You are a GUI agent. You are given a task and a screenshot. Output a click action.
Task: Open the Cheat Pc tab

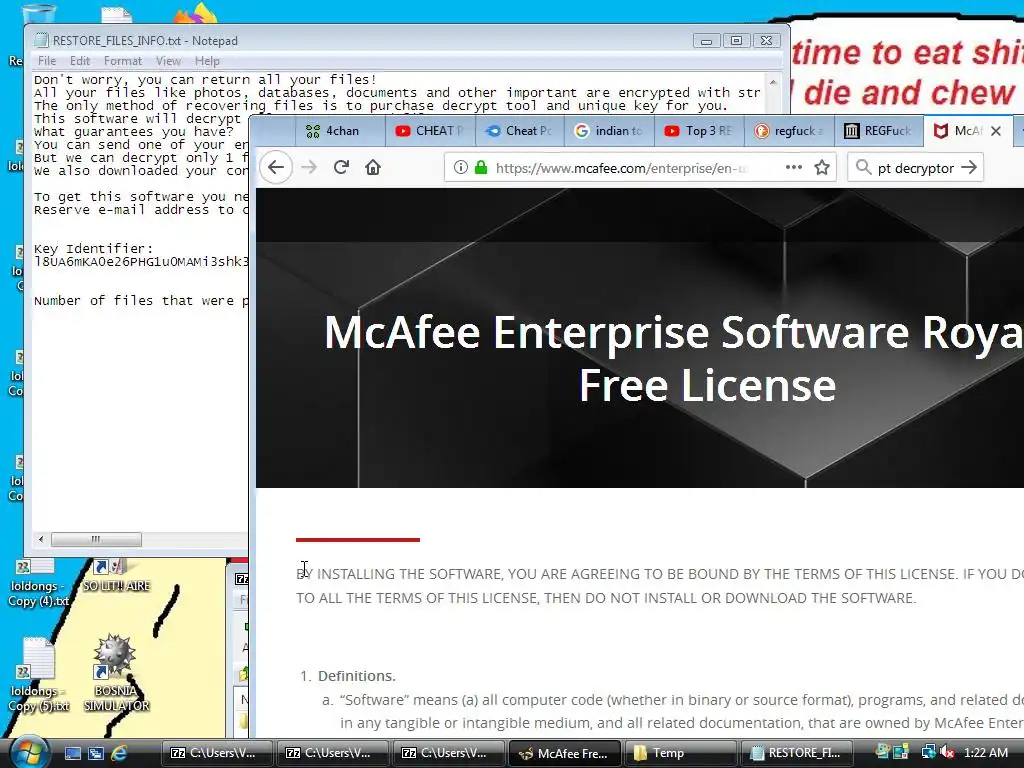[x=519, y=131]
